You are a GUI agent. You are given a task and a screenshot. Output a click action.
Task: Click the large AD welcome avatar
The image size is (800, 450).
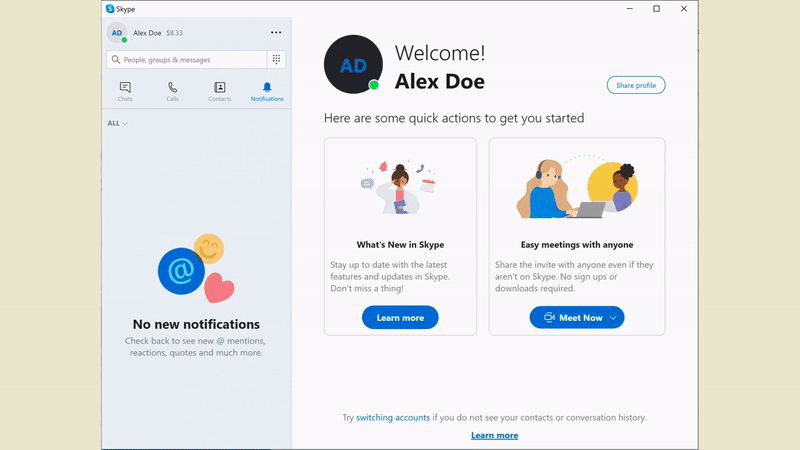tap(353, 64)
